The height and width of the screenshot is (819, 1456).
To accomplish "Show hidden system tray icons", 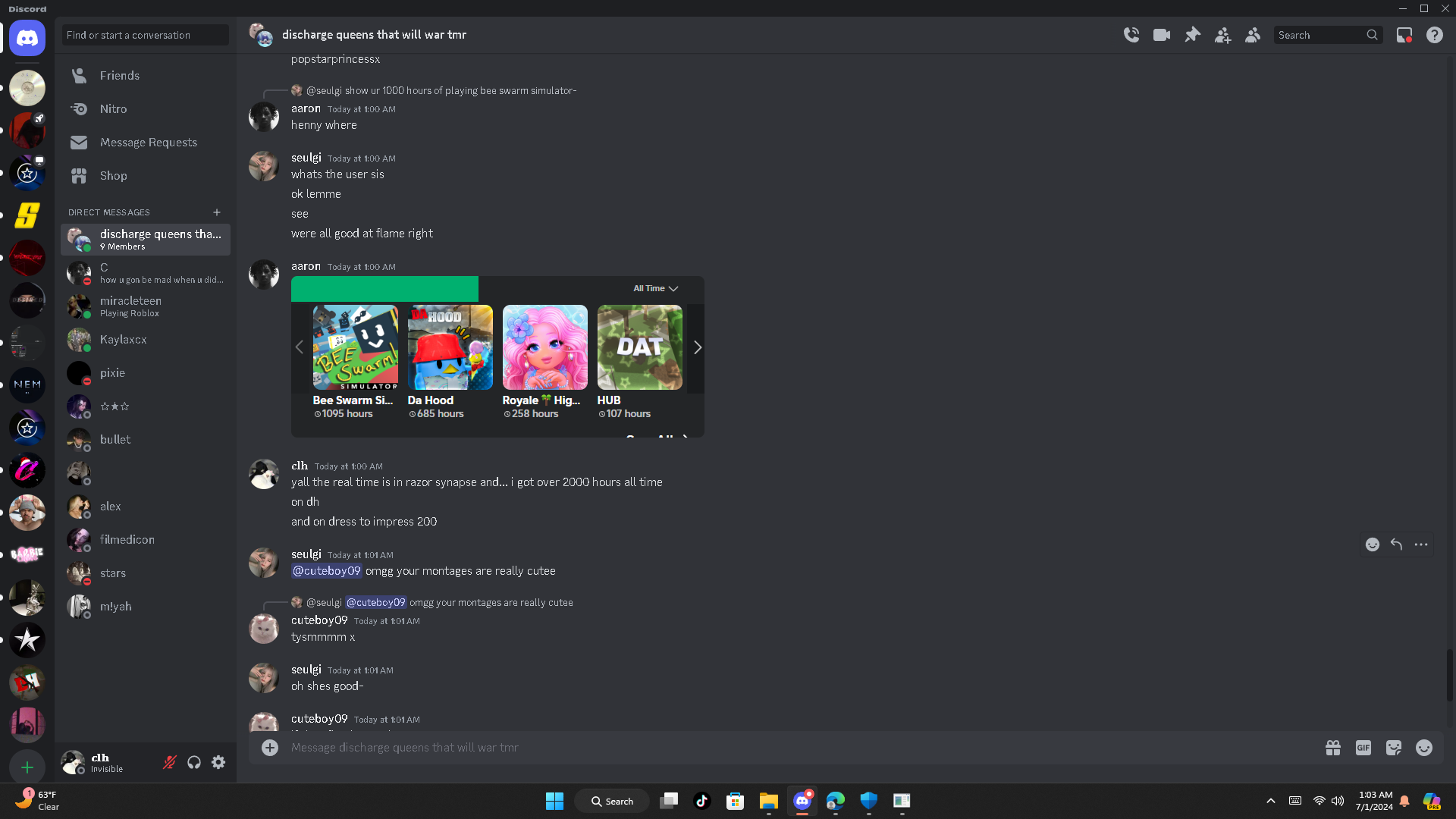I will pos(1271,801).
